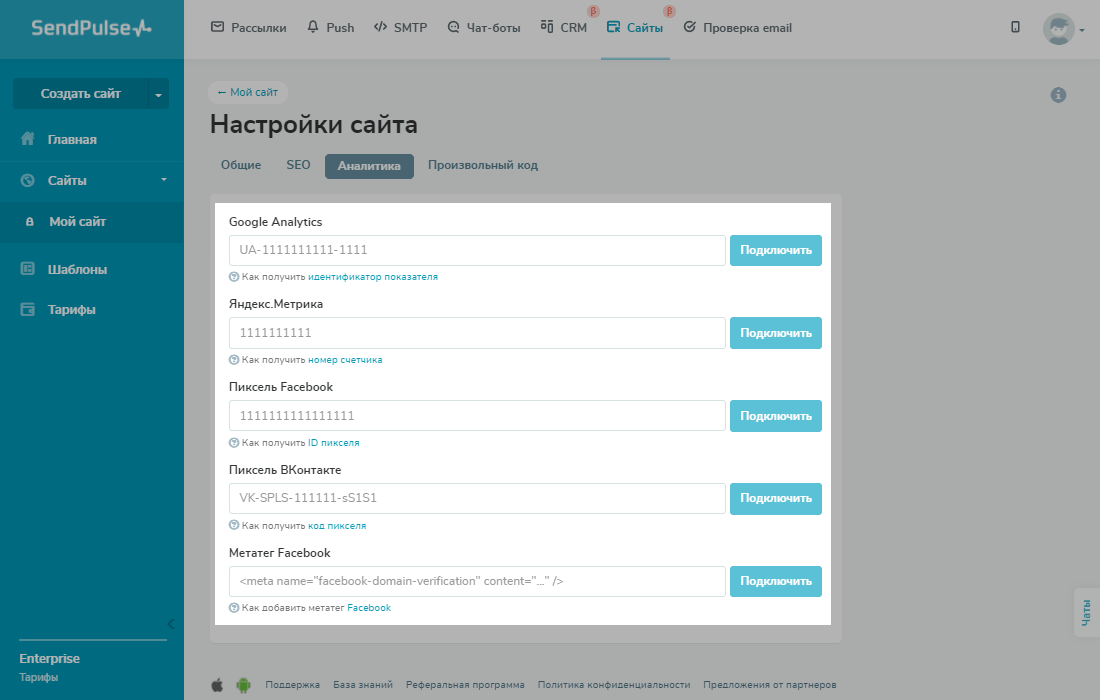The width and height of the screenshot is (1100, 700).
Task: Focus the Яндекс.Метрика counter field
Action: point(477,333)
